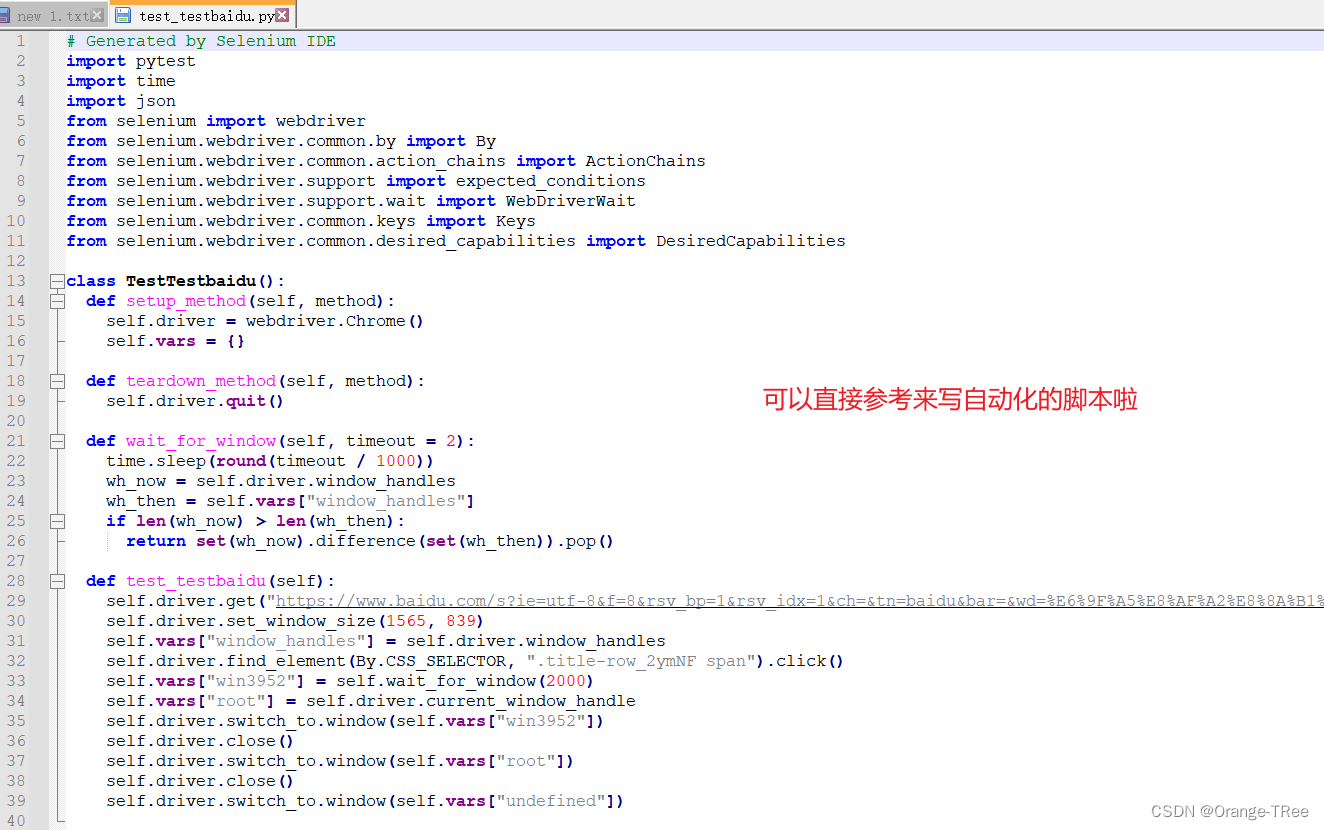
Task: Click line number 29 in the margin
Action: [16, 601]
